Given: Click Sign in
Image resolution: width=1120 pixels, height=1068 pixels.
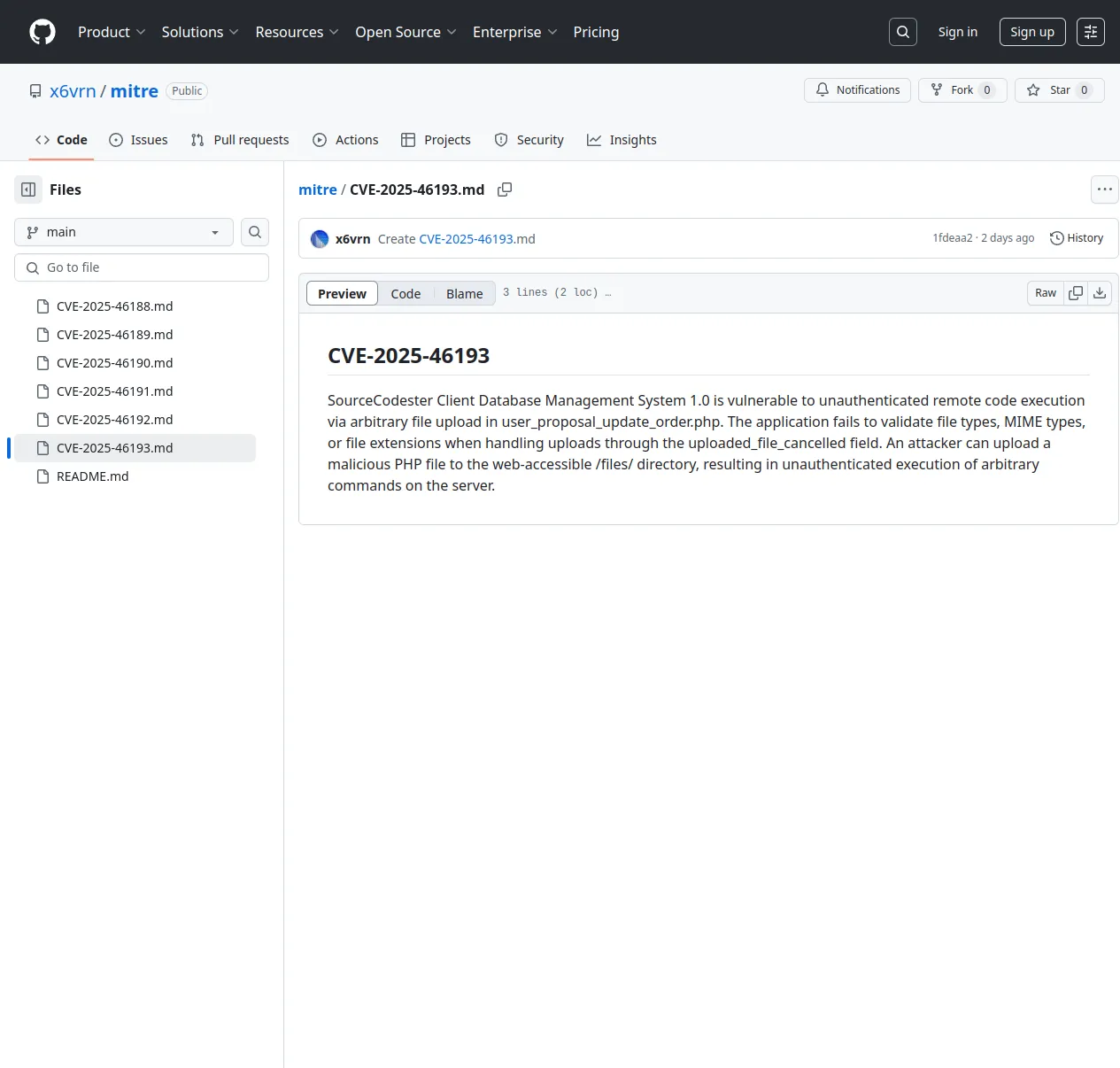Looking at the screenshot, I should tap(958, 32).
